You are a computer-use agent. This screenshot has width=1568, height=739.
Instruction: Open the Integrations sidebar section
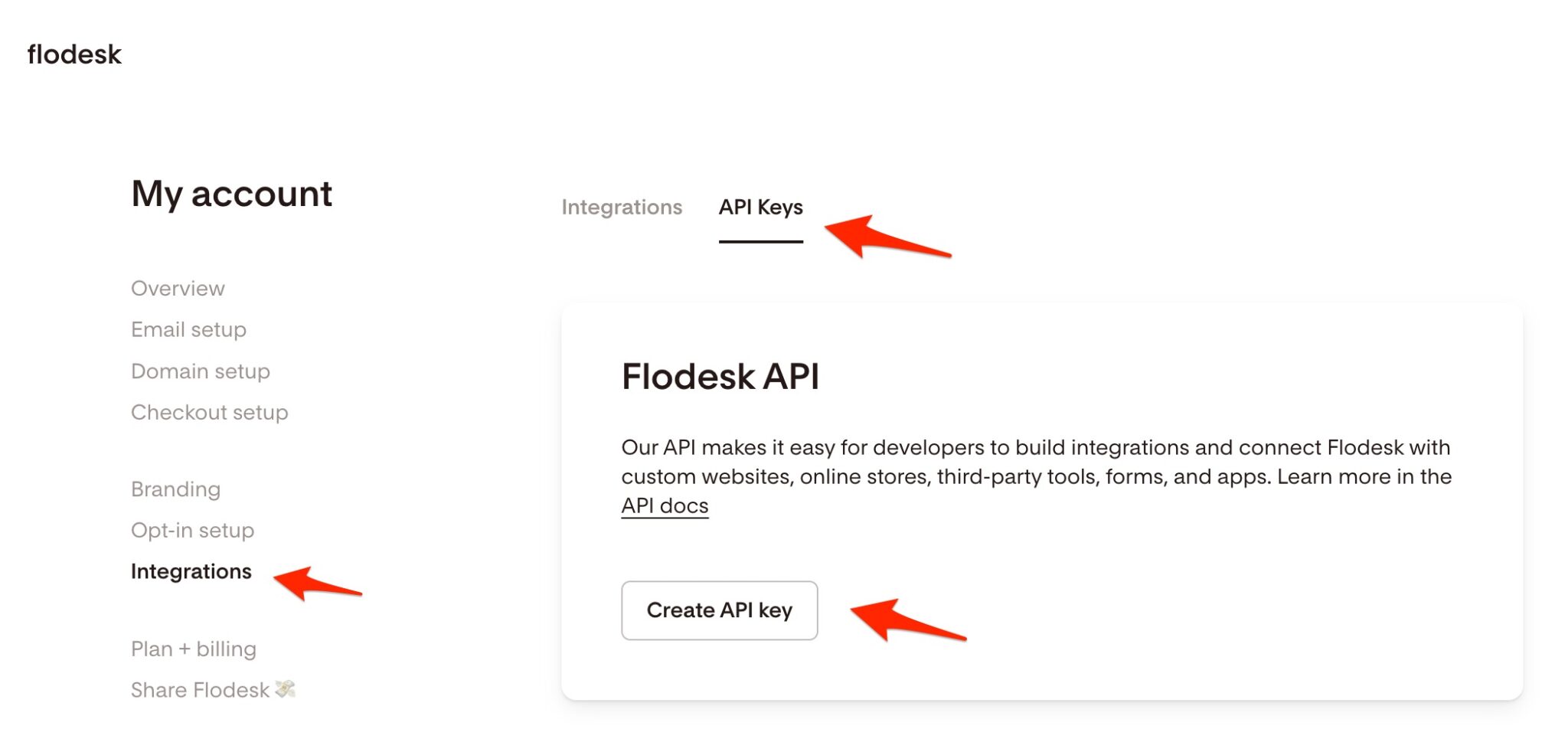click(x=191, y=571)
